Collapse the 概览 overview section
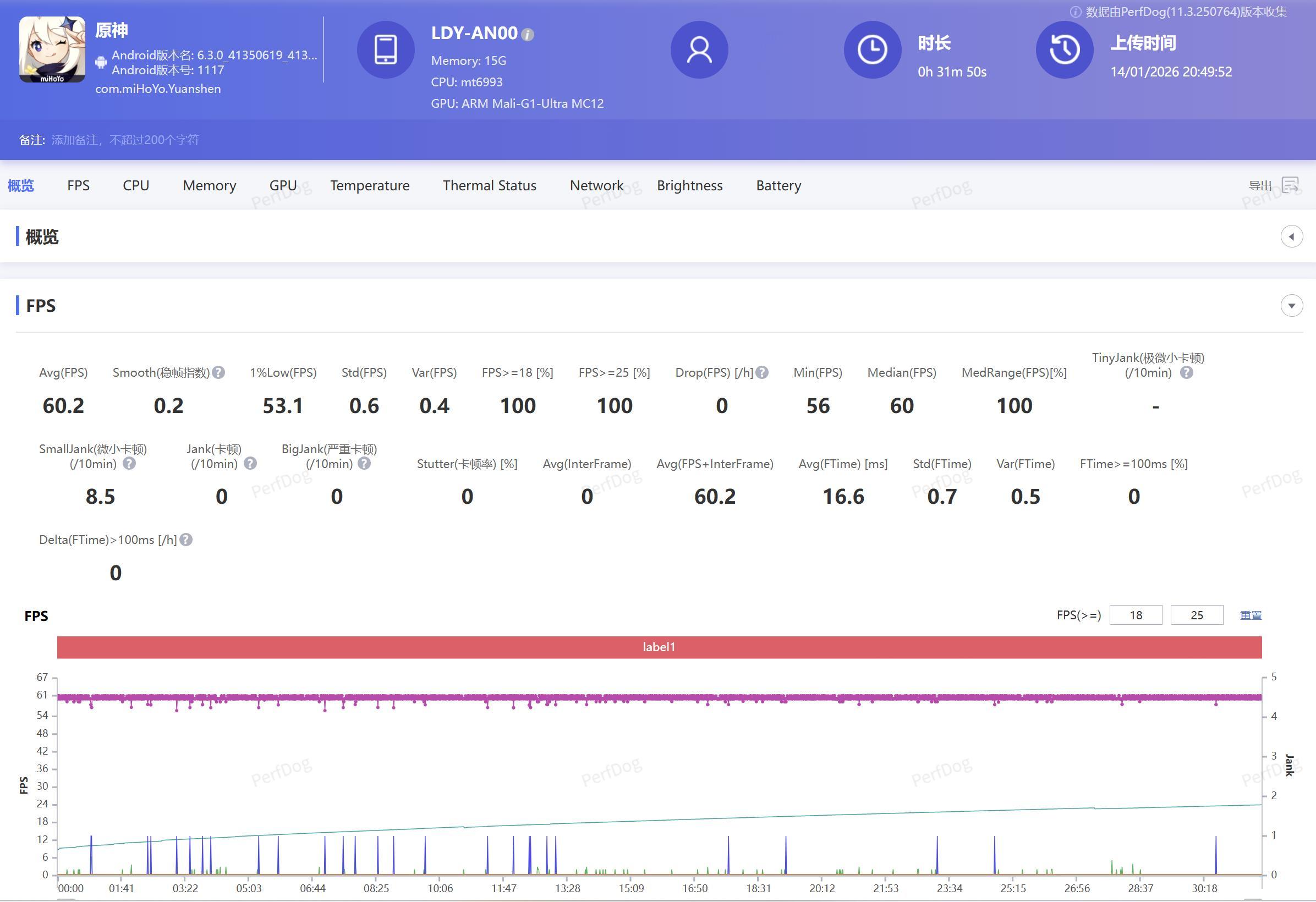 click(x=1292, y=237)
